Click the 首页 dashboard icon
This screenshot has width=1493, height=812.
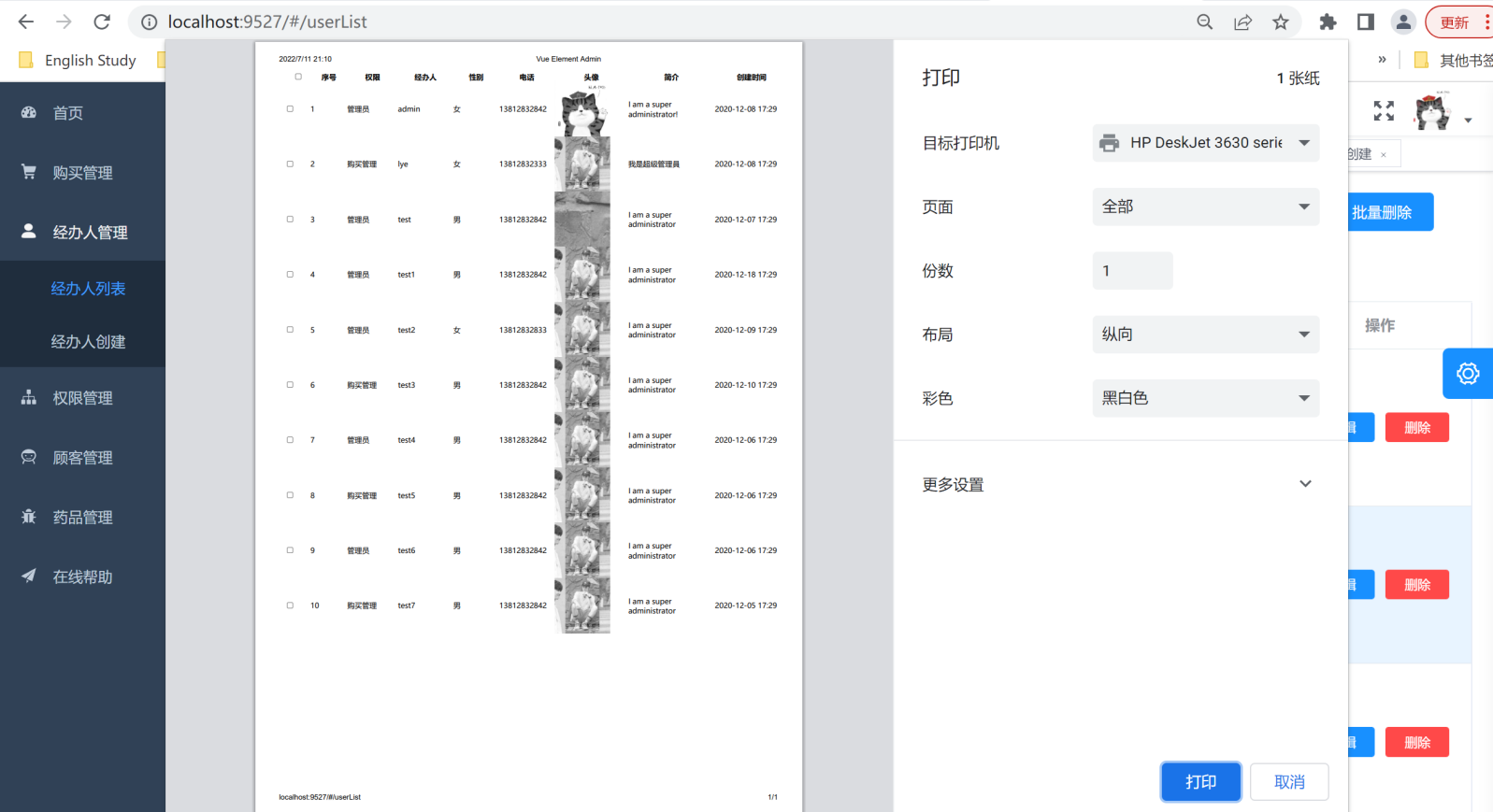[x=29, y=112]
